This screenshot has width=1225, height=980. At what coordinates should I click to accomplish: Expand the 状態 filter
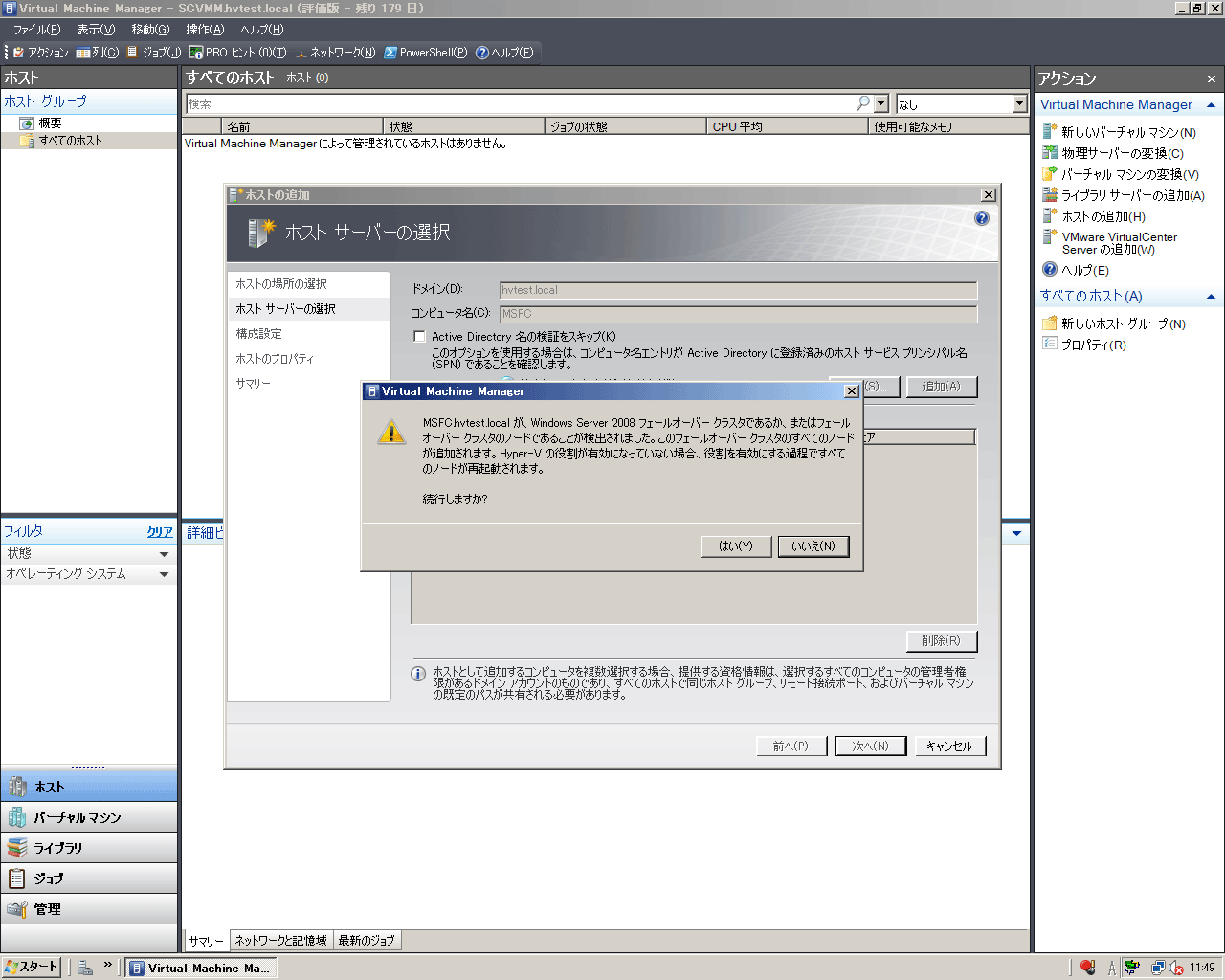pyautogui.click(x=164, y=554)
